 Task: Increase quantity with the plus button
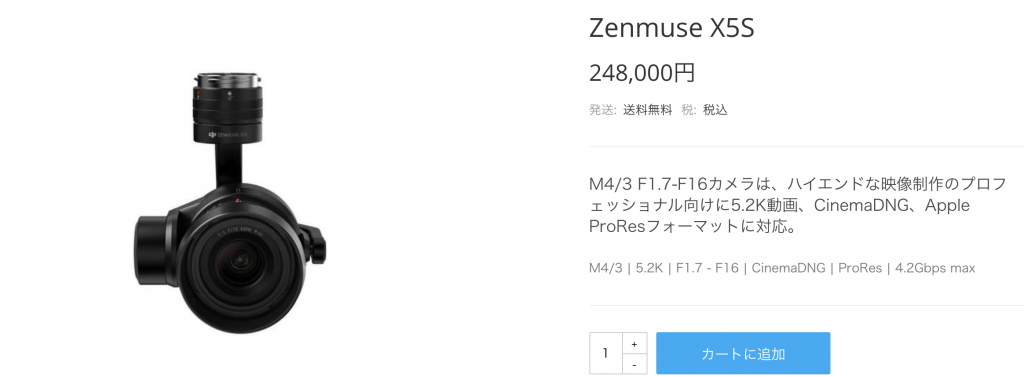pos(634,343)
